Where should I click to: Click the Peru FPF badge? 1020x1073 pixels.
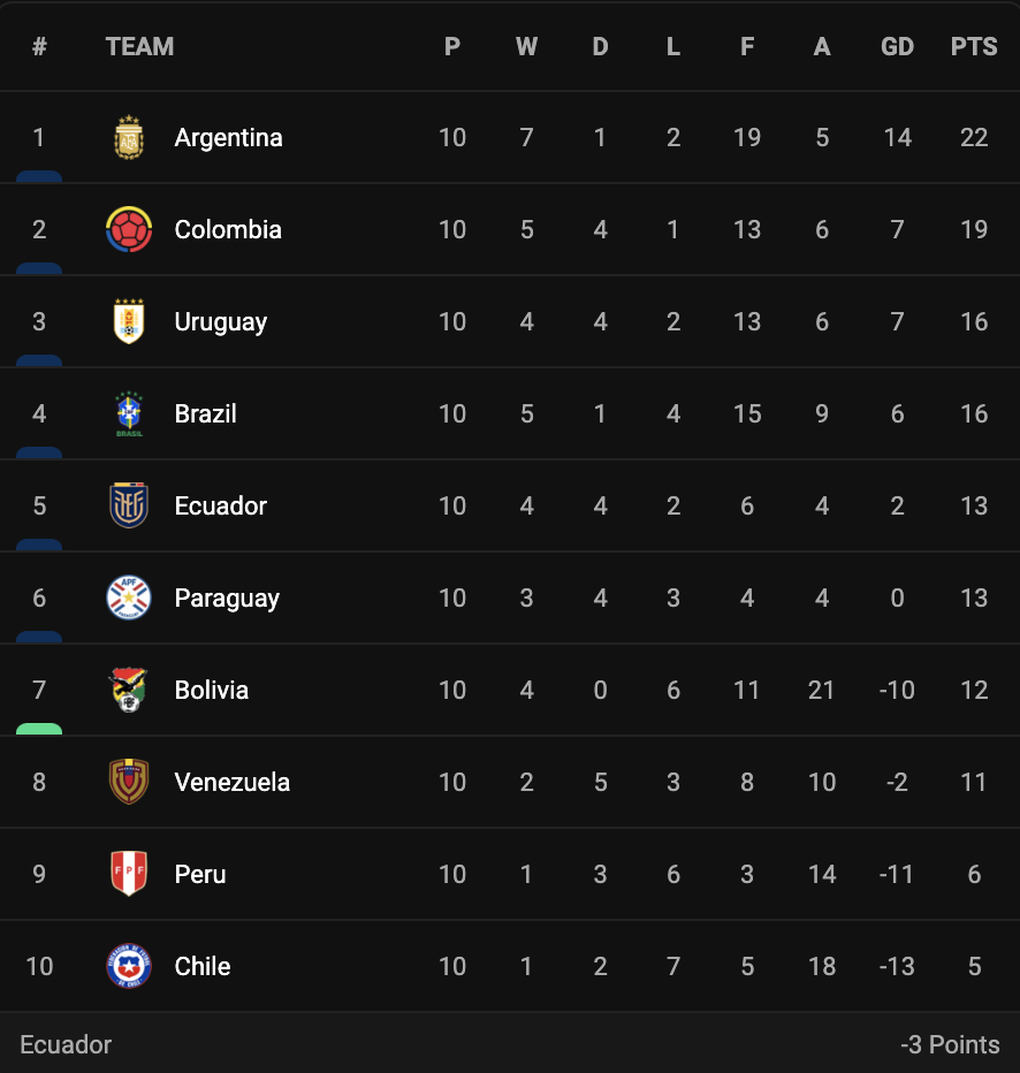pyautogui.click(x=129, y=874)
